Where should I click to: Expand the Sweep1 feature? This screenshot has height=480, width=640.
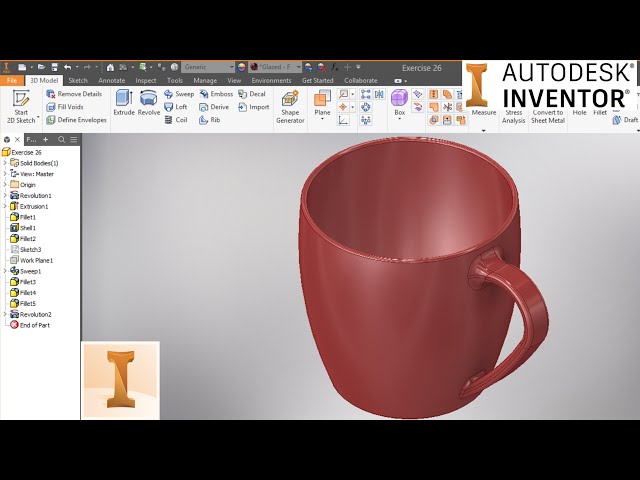[5, 271]
